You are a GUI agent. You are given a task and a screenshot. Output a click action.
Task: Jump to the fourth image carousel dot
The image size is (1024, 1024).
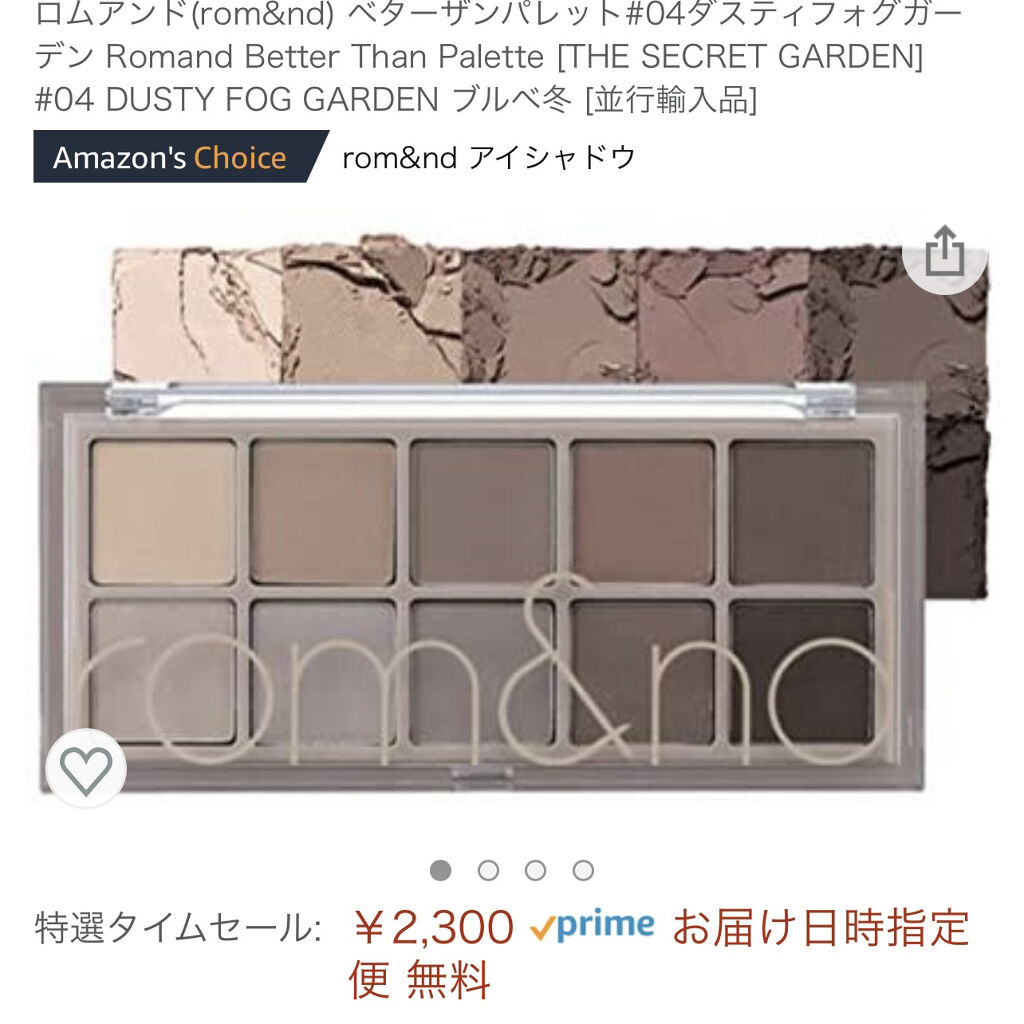(x=583, y=871)
